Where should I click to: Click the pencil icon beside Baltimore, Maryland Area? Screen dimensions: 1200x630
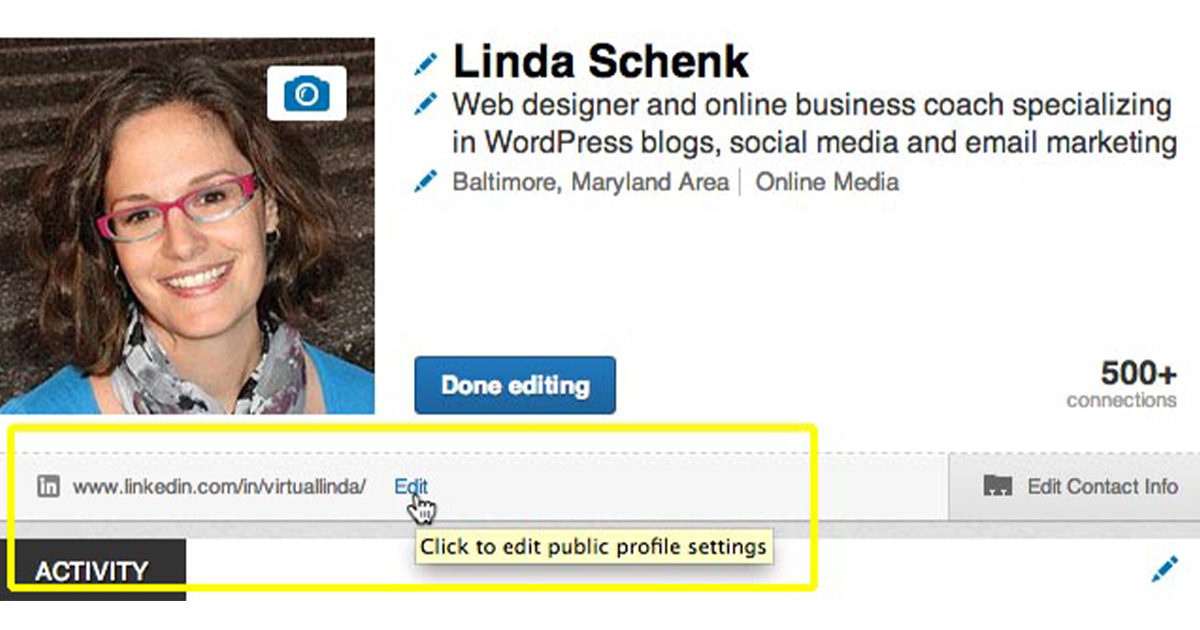tap(426, 182)
